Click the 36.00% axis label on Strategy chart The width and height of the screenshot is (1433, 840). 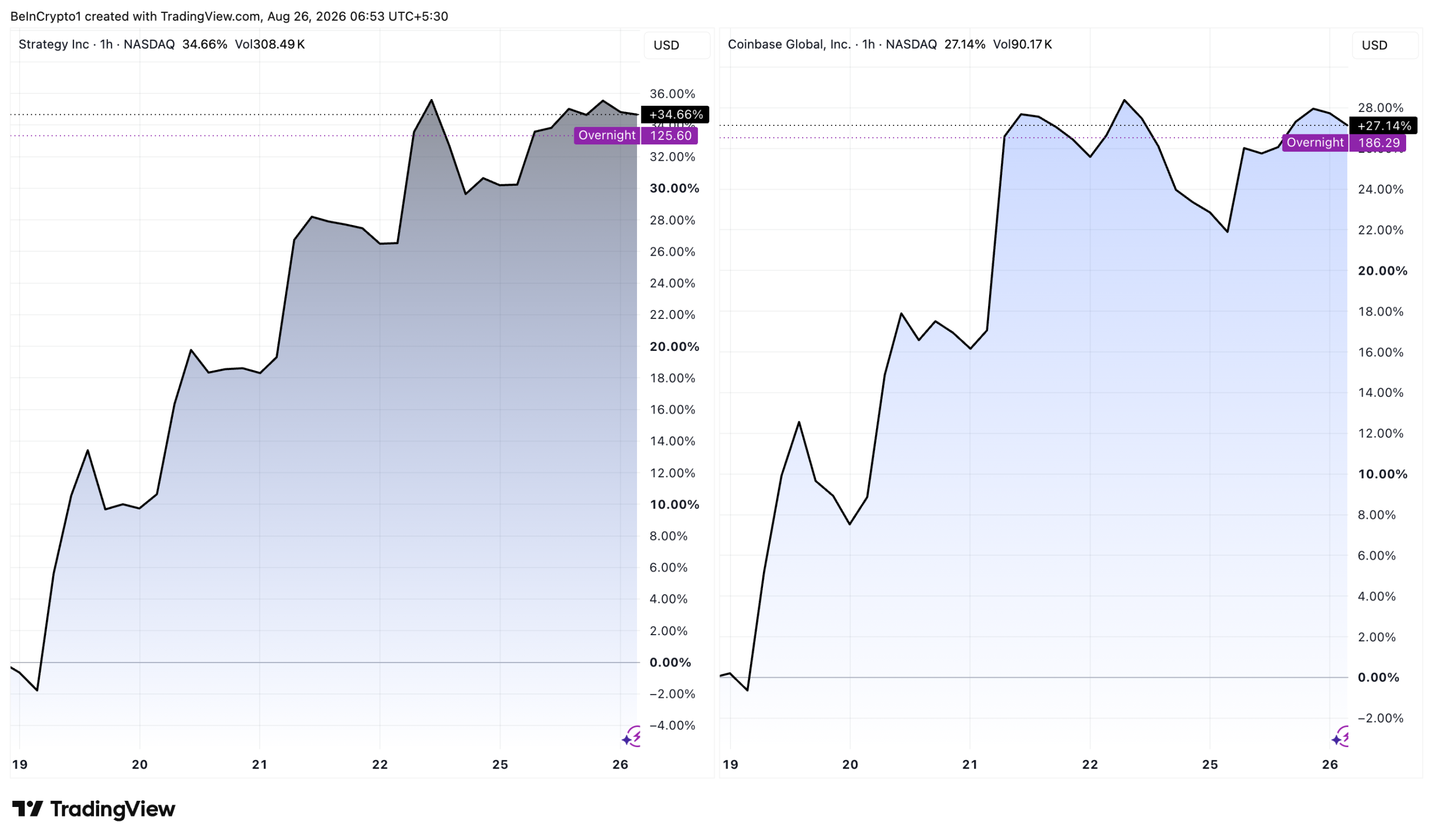point(672,94)
